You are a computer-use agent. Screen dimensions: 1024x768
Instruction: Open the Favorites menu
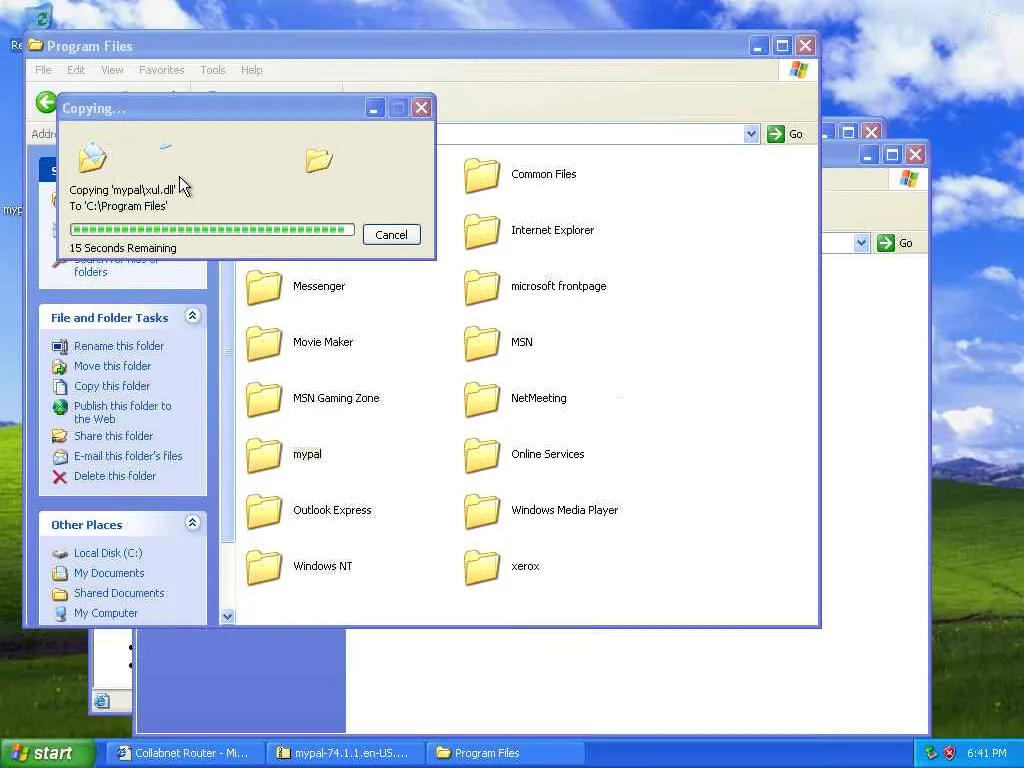pyautogui.click(x=161, y=70)
